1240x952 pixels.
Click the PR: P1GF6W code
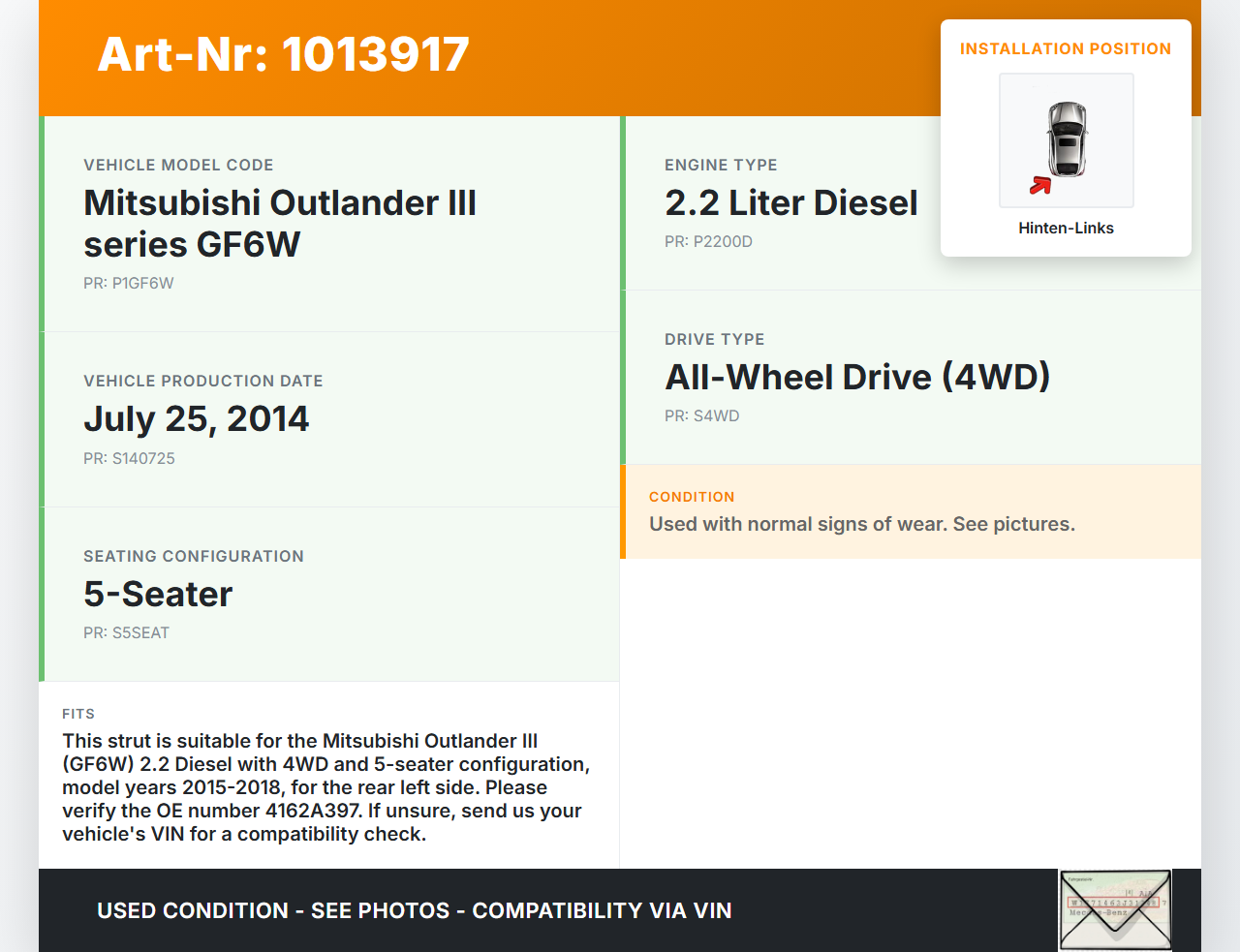[x=129, y=284]
